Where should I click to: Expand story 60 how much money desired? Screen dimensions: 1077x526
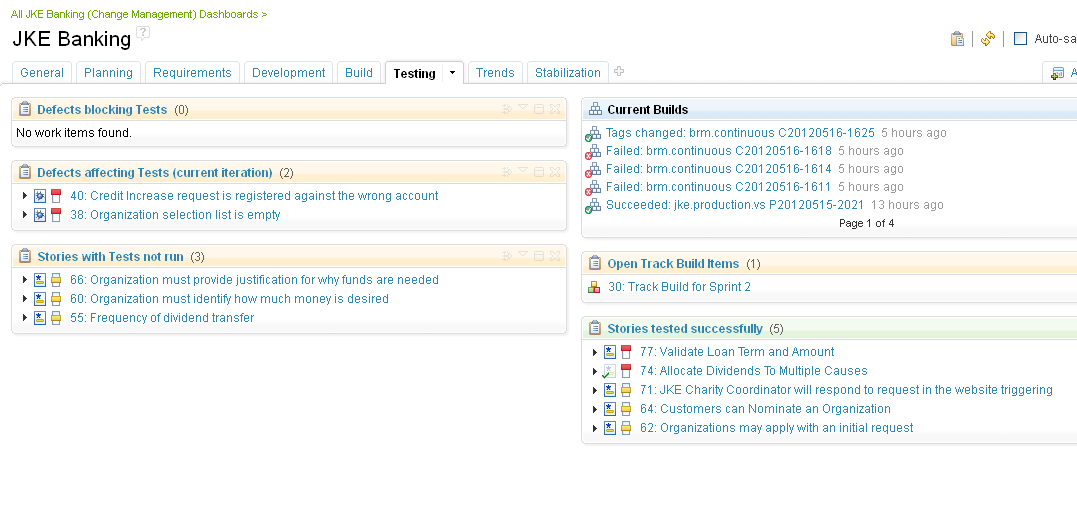coord(25,299)
